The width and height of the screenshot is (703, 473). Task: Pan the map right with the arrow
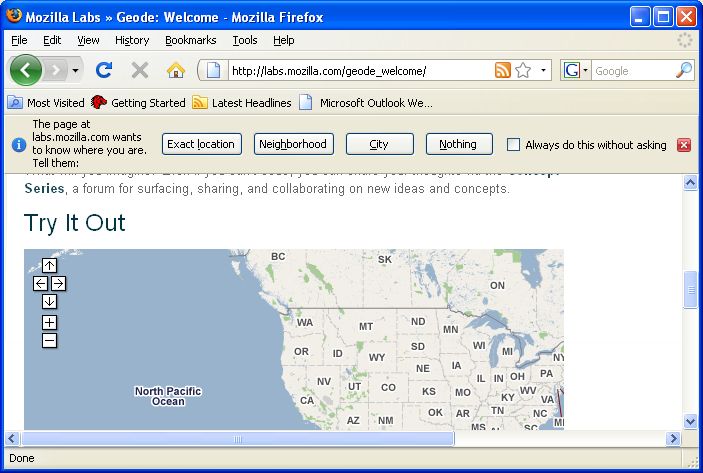58,283
